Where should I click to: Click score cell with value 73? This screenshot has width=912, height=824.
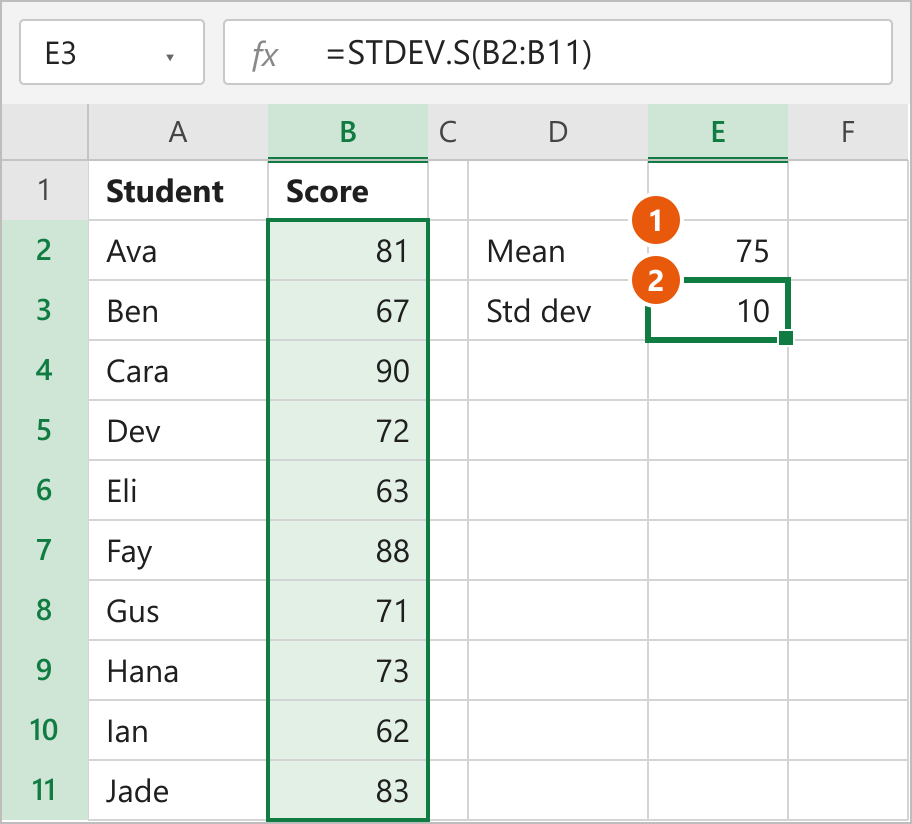[x=348, y=670]
